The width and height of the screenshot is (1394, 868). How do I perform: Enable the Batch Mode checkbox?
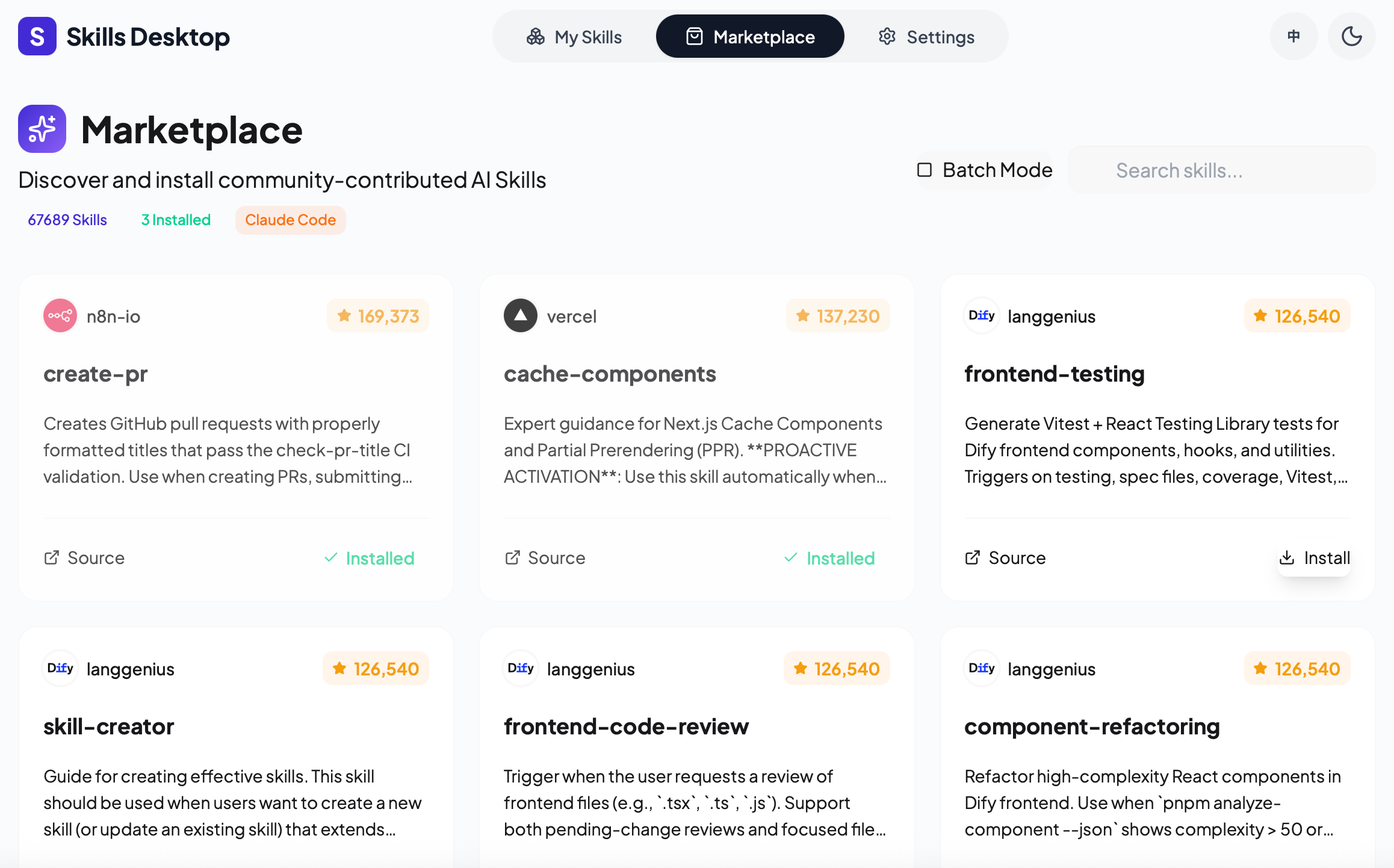(x=924, y=170)
